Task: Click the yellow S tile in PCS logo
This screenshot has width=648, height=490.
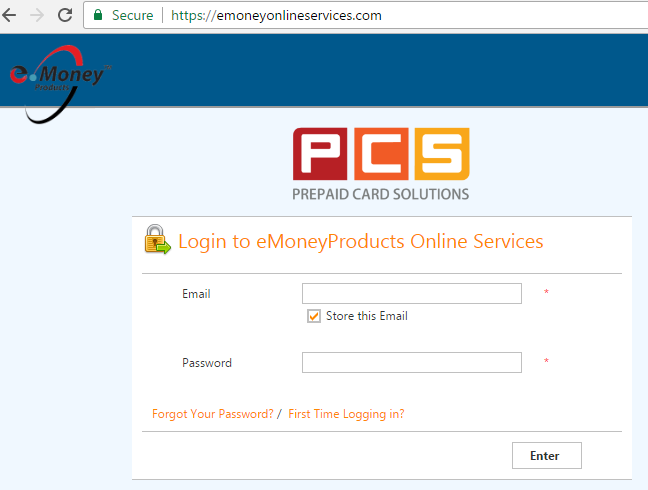Action: tap(442, 154)
